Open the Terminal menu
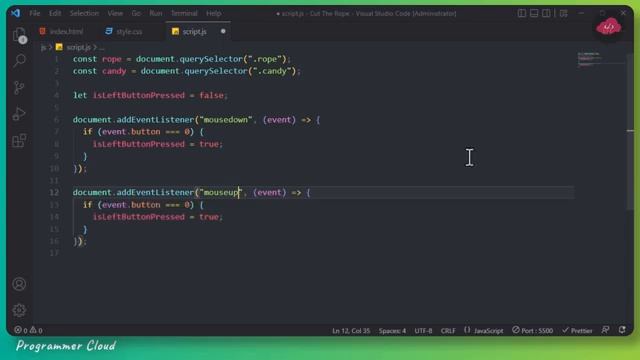This screenshot has width=640, height=360. tap(184, 13)
